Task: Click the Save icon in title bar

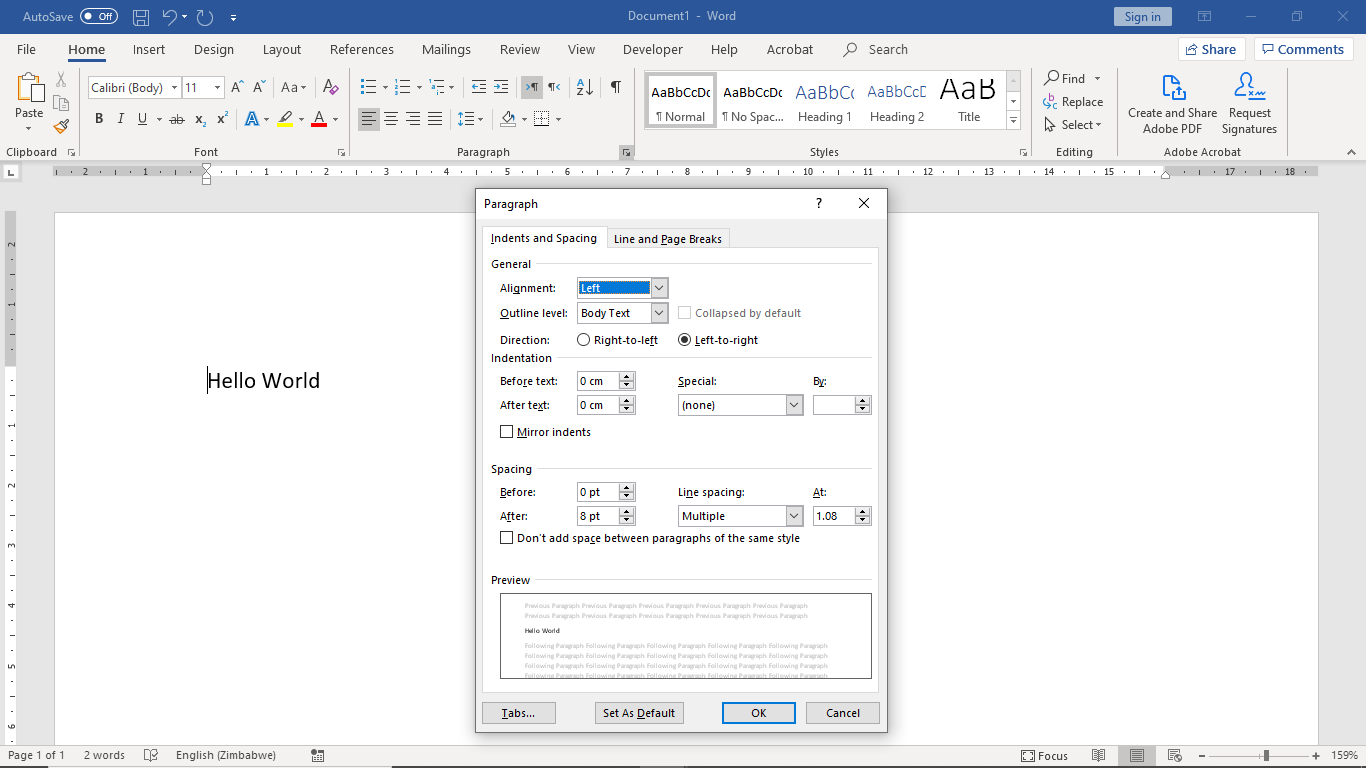Action: pos(141,17)
